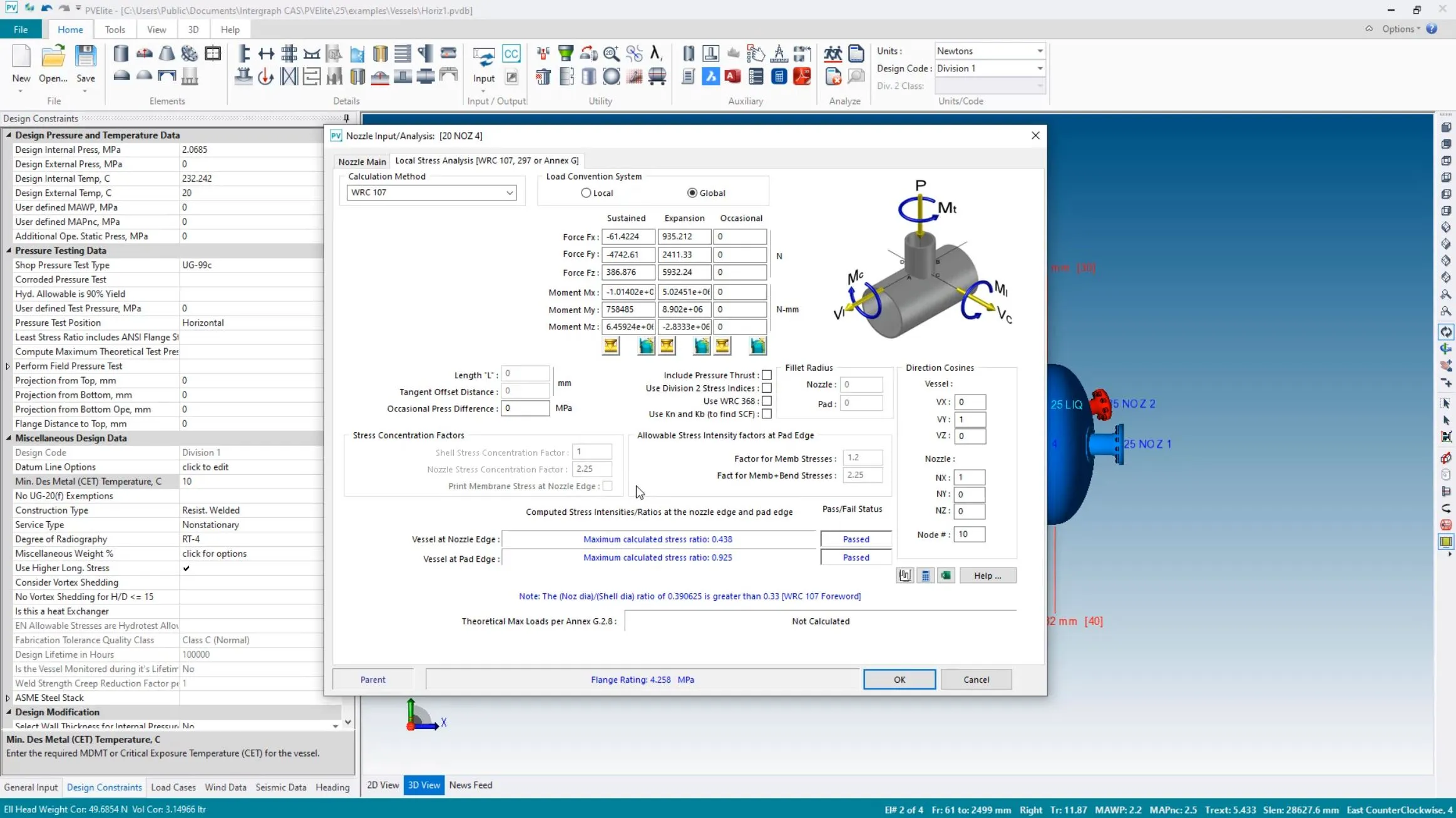This screenshot has height=818, width=1456.
Task: Select the Local load convention radio
Action: pos(586,193)
